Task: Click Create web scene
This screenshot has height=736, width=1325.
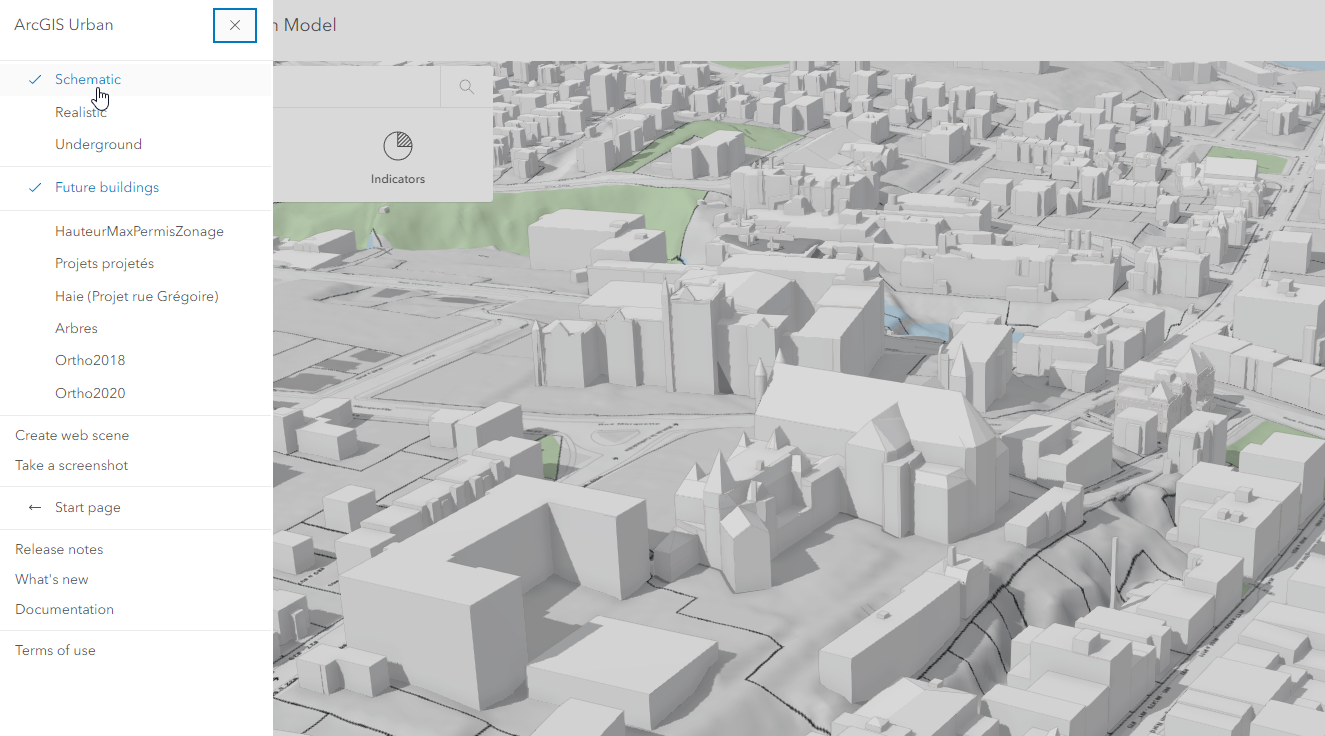Action: click(x=71, y=435)
